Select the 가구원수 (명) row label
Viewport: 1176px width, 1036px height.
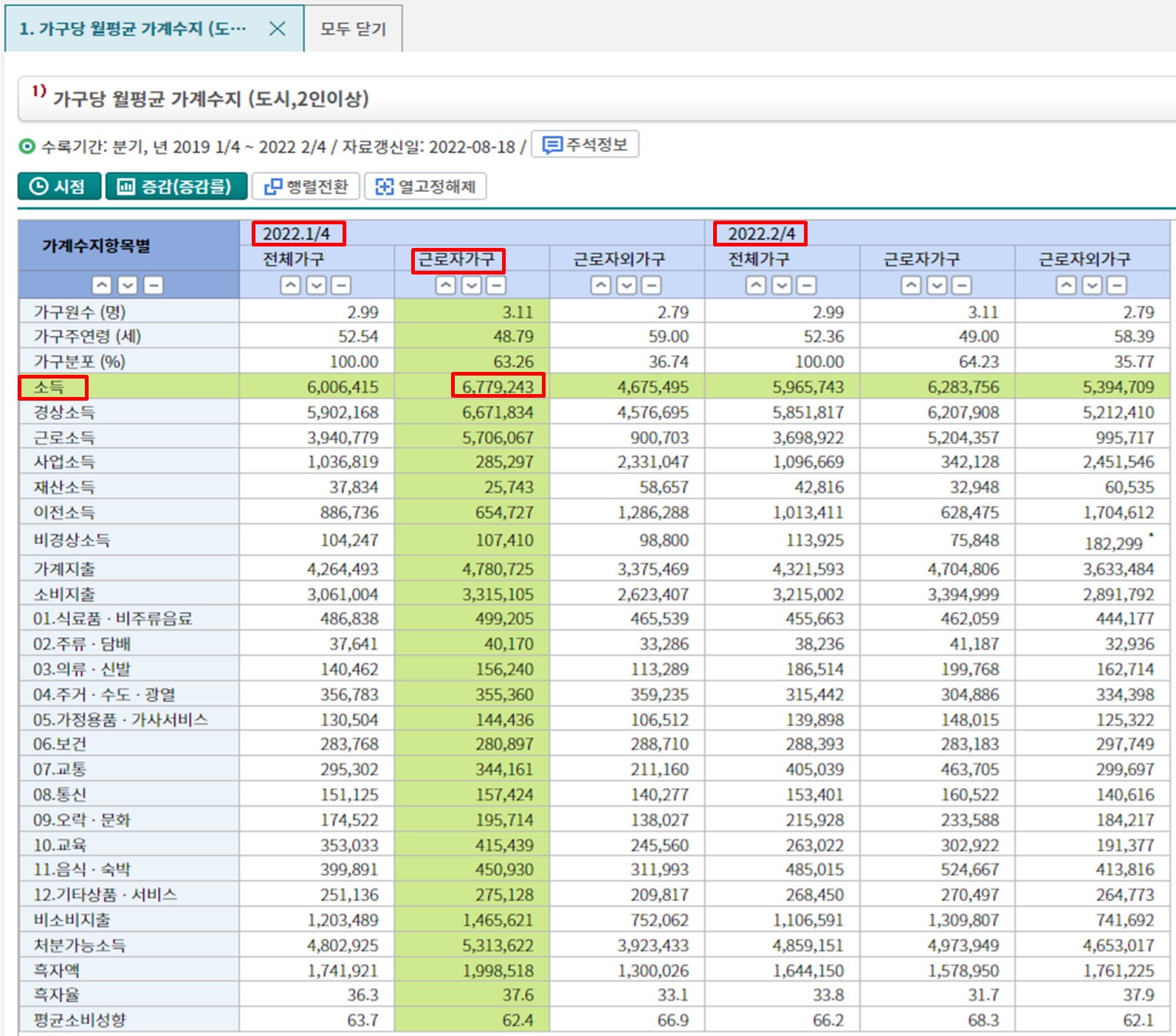(80, 312)
